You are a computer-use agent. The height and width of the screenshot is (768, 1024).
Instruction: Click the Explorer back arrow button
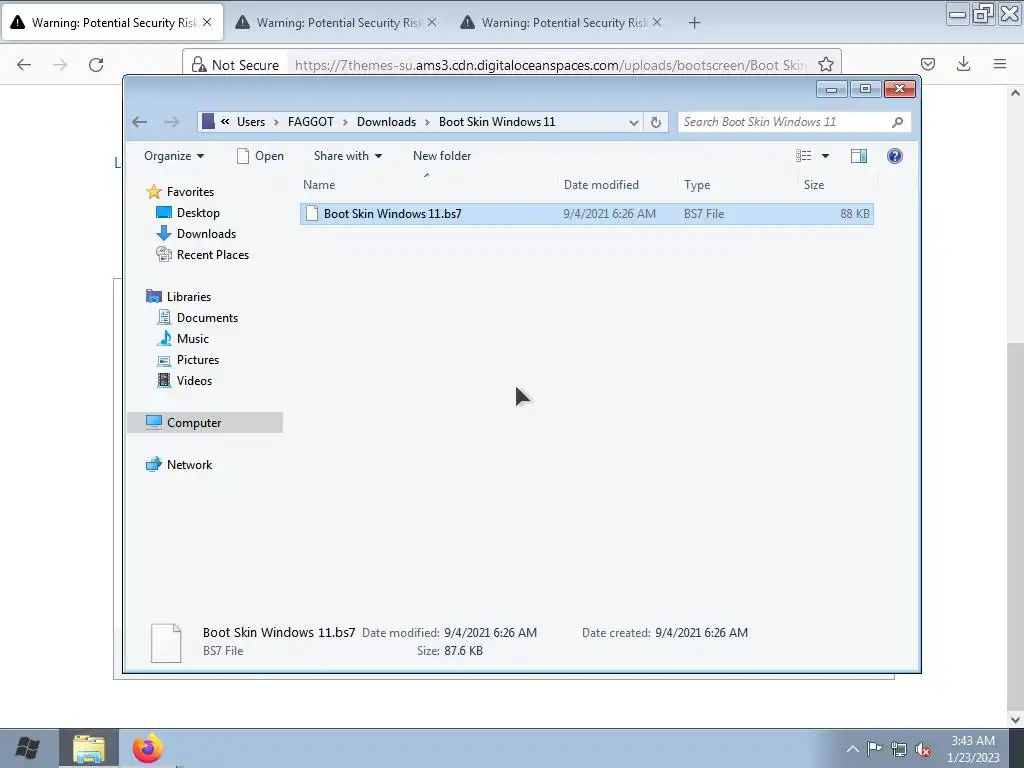point(139,122)
